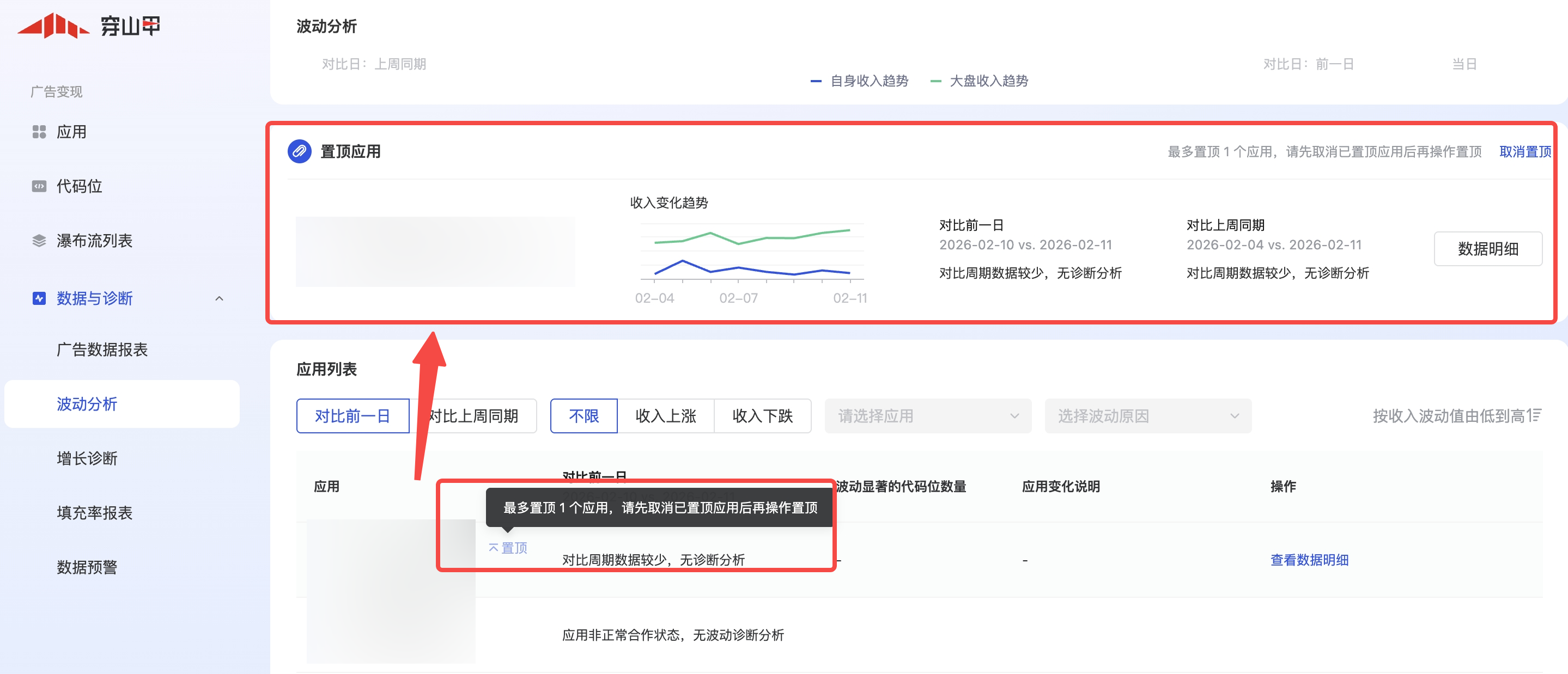Collapse the 数据与诊断 menu chevron
The height and width of the screenshot is (674, 1568).
coord(219,298)
